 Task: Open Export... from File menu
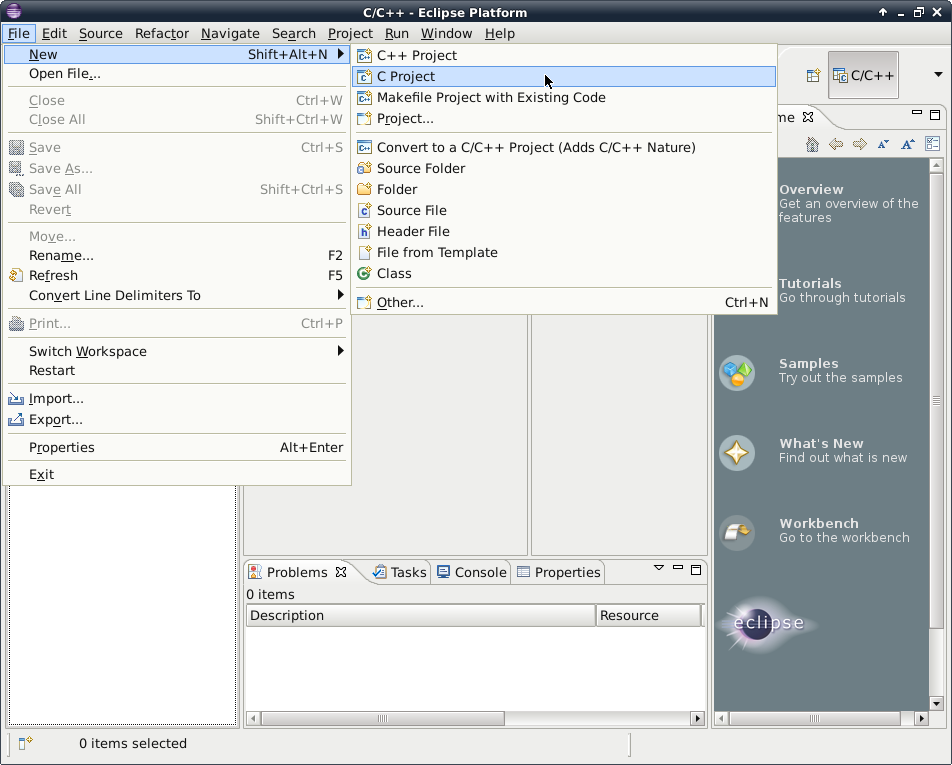coord(177,420)
